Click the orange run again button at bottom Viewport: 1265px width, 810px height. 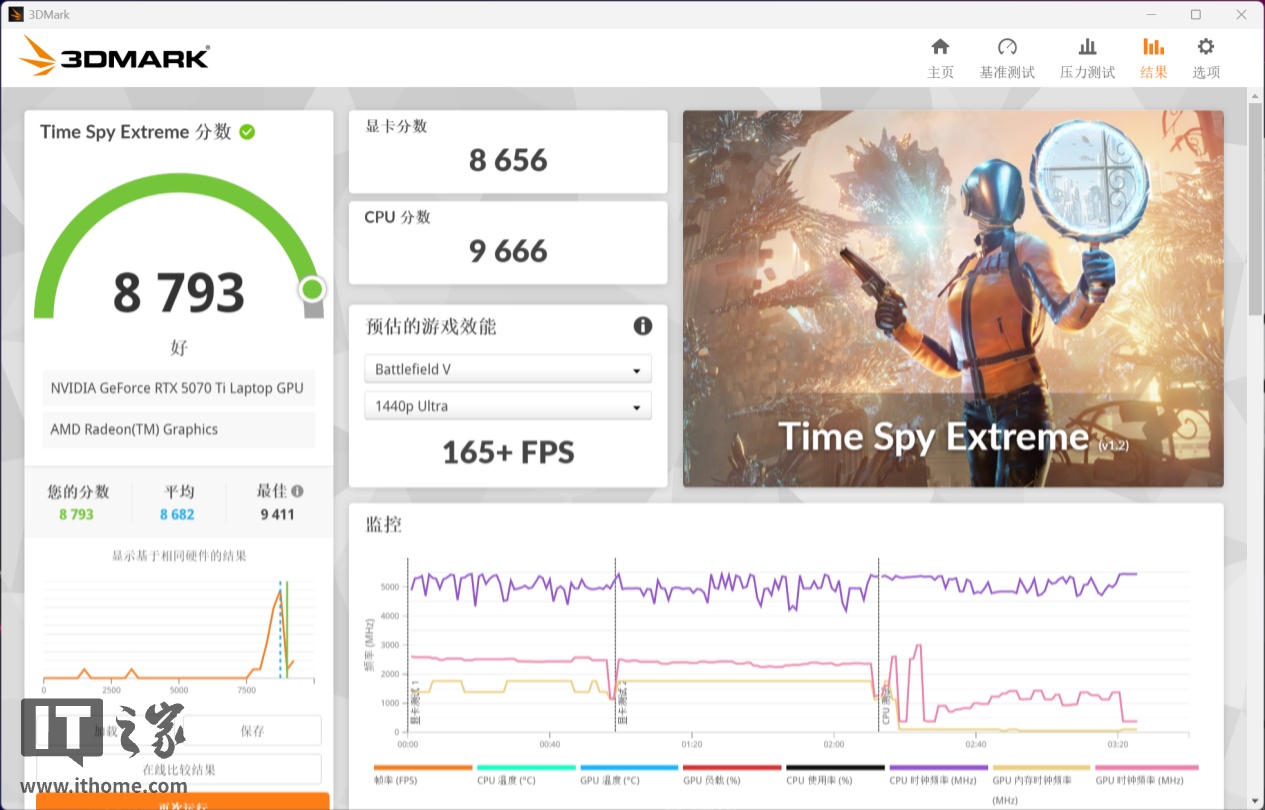coord(182,802)
